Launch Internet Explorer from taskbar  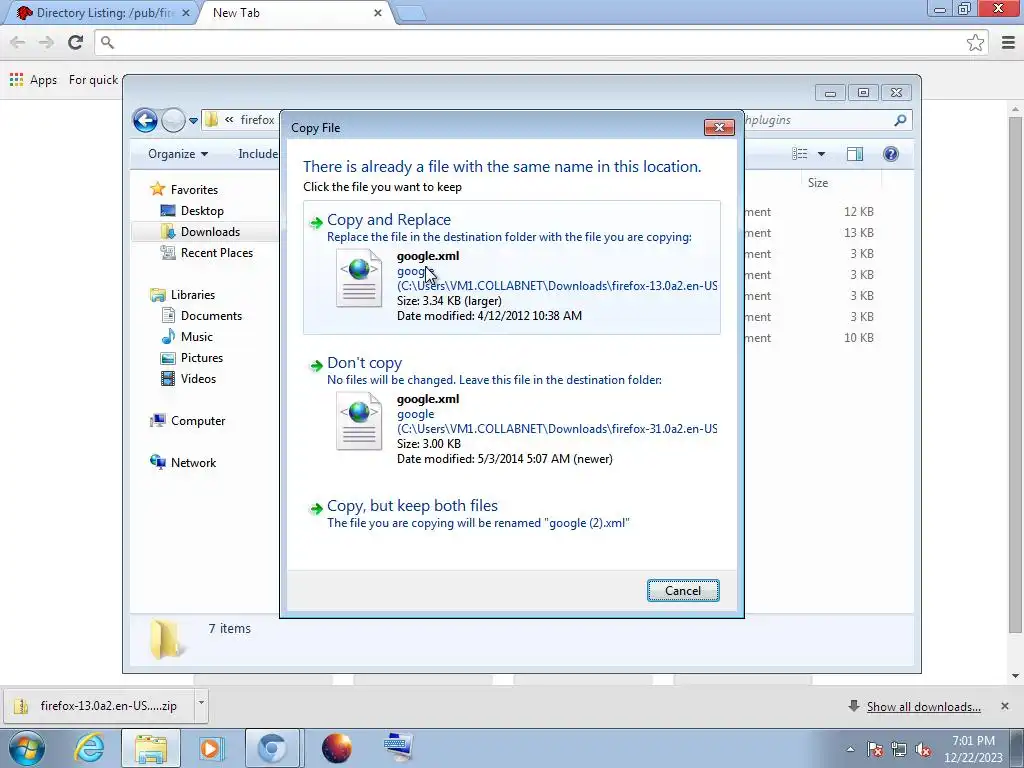point(89,748)
